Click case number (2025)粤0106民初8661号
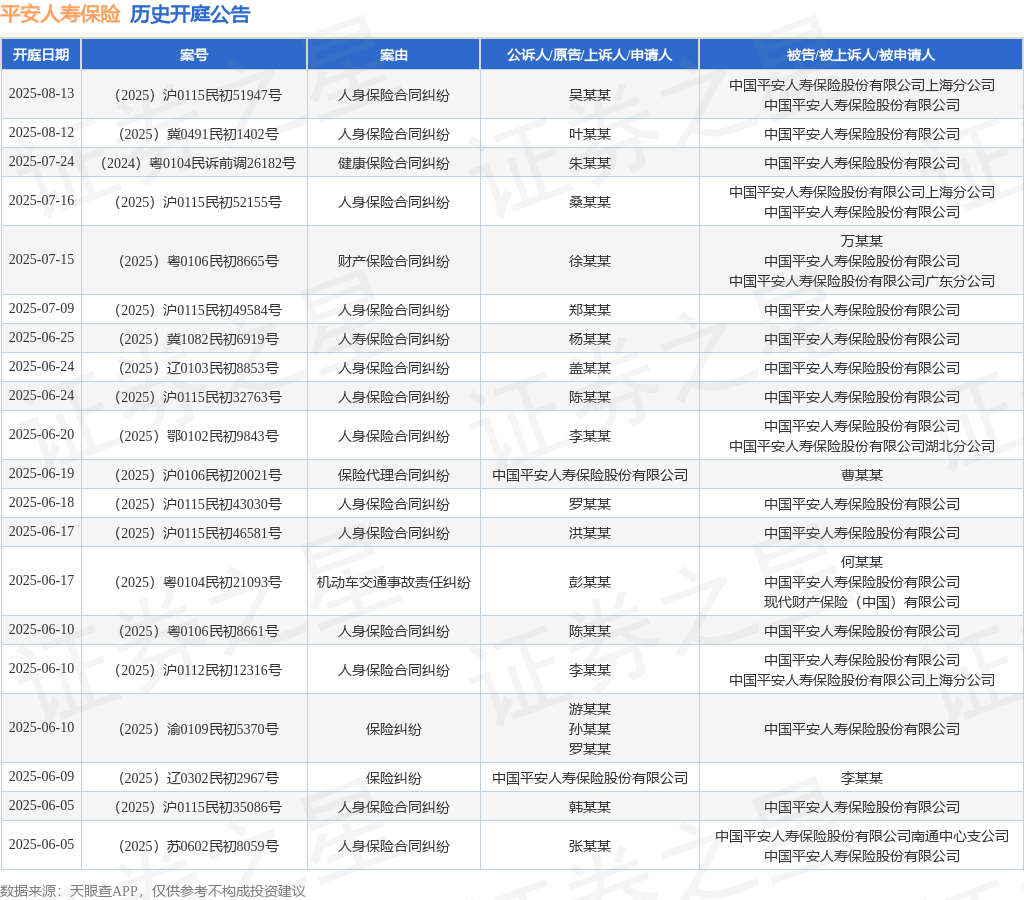Screen dimensions: 1024x900 tap(198, 631)
